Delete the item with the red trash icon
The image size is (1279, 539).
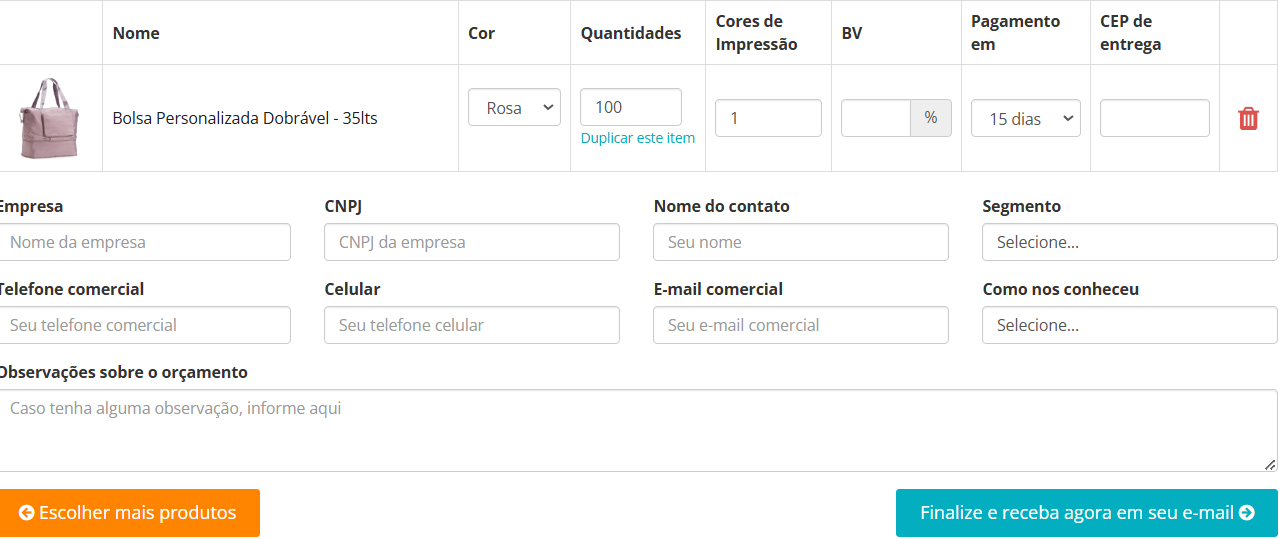[x=1248, y=118]
